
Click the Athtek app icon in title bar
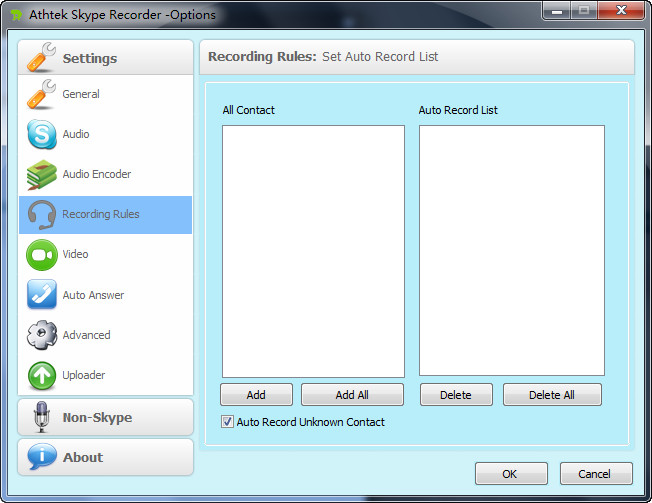coord(17,15)
